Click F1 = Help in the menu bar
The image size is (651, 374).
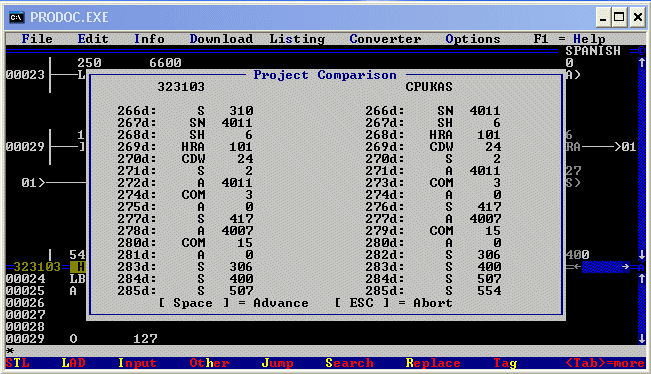[x=569, y=39]
